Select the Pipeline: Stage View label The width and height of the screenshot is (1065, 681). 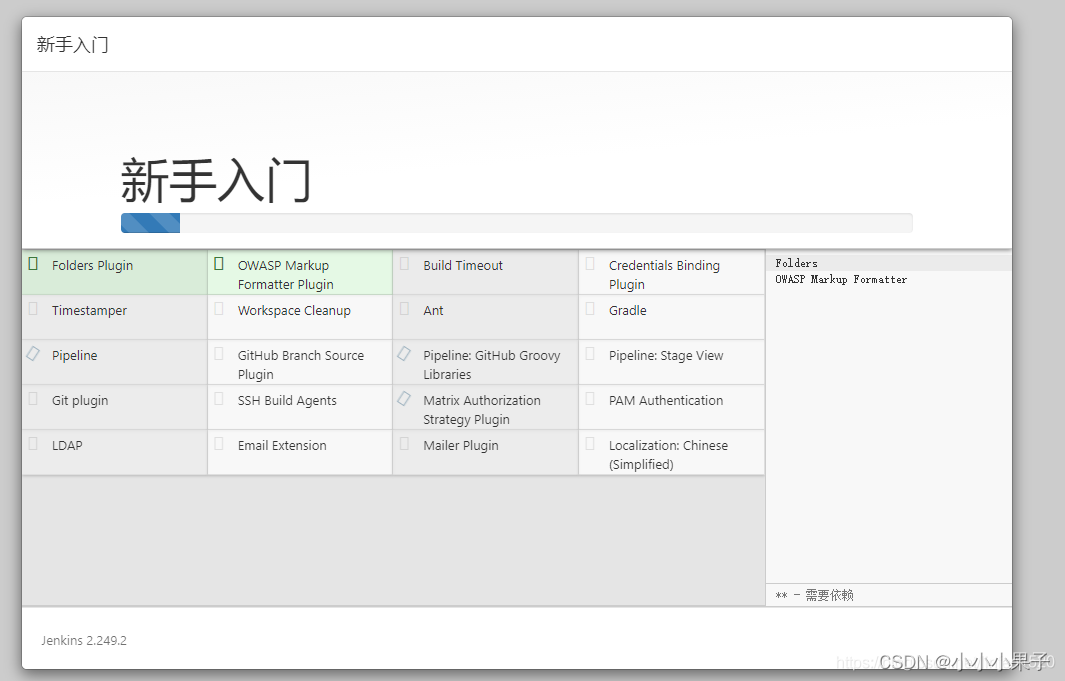coord(666,355)
